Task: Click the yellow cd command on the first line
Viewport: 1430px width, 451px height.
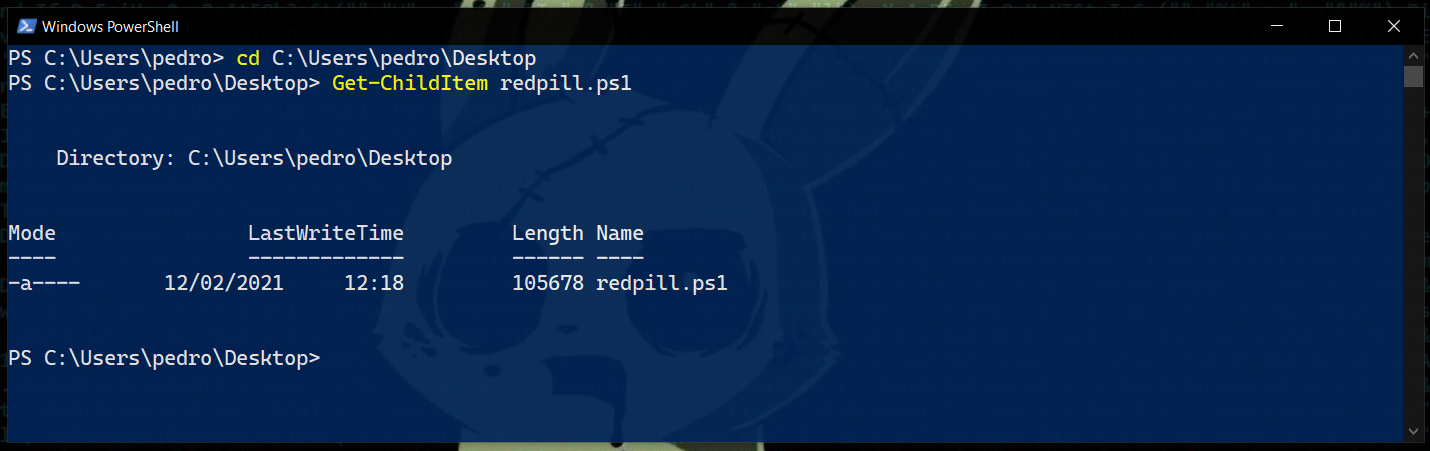Action: coord(248,58)
